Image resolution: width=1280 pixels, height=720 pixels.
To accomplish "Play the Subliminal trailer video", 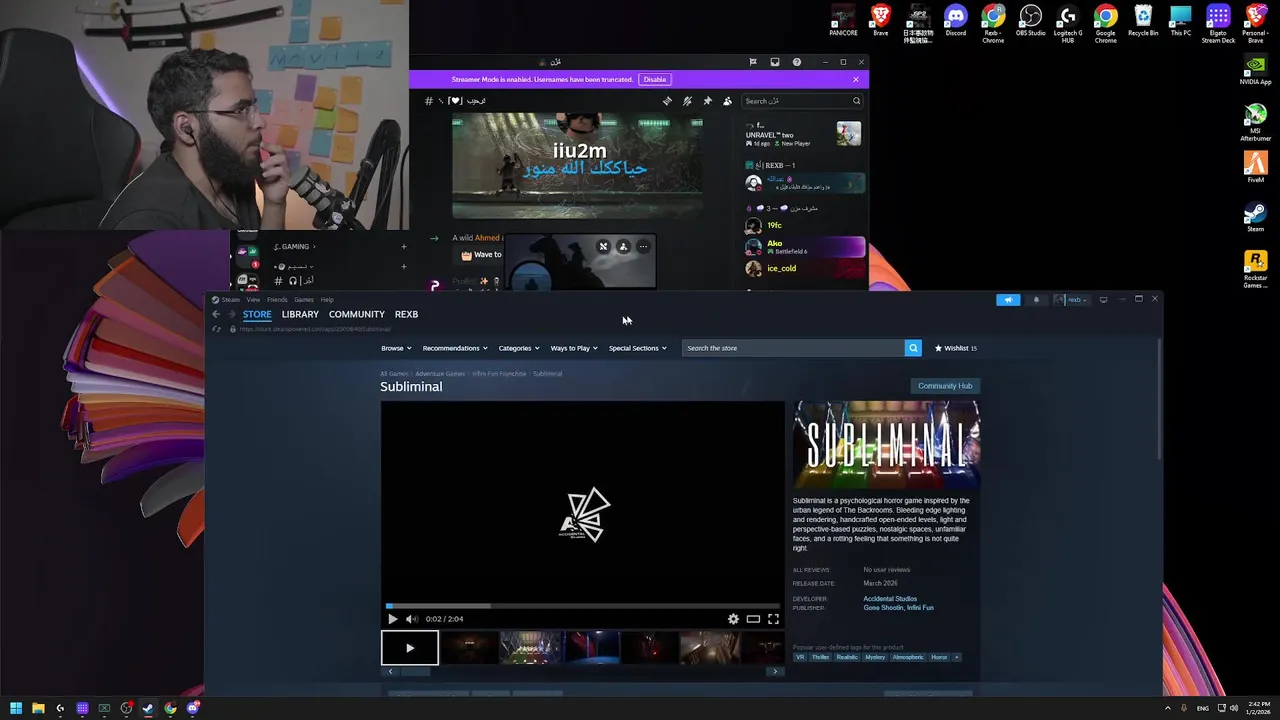I will click(x=392, y=619).
